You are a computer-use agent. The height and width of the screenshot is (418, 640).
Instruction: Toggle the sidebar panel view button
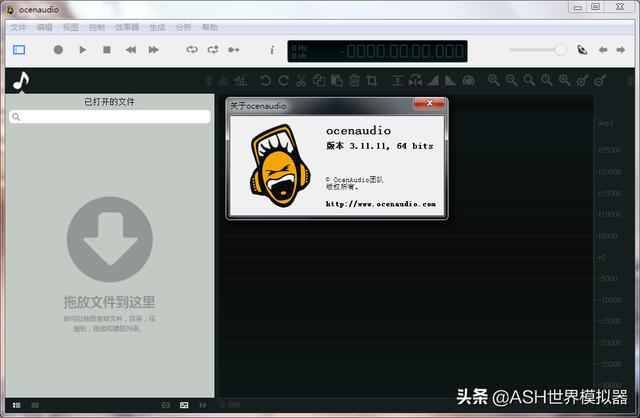tap(19, 49)
